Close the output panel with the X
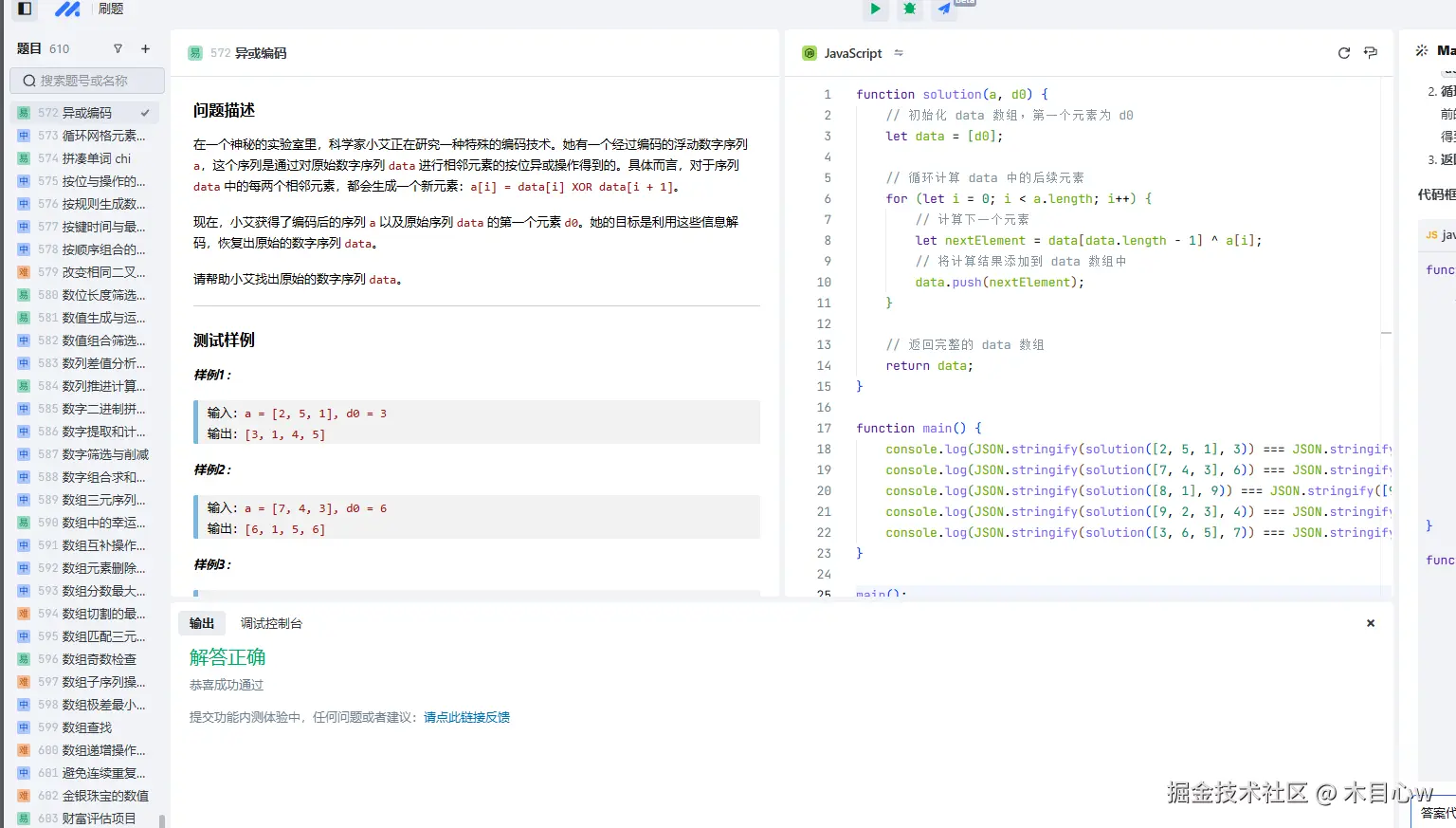 coord(1371,623)
